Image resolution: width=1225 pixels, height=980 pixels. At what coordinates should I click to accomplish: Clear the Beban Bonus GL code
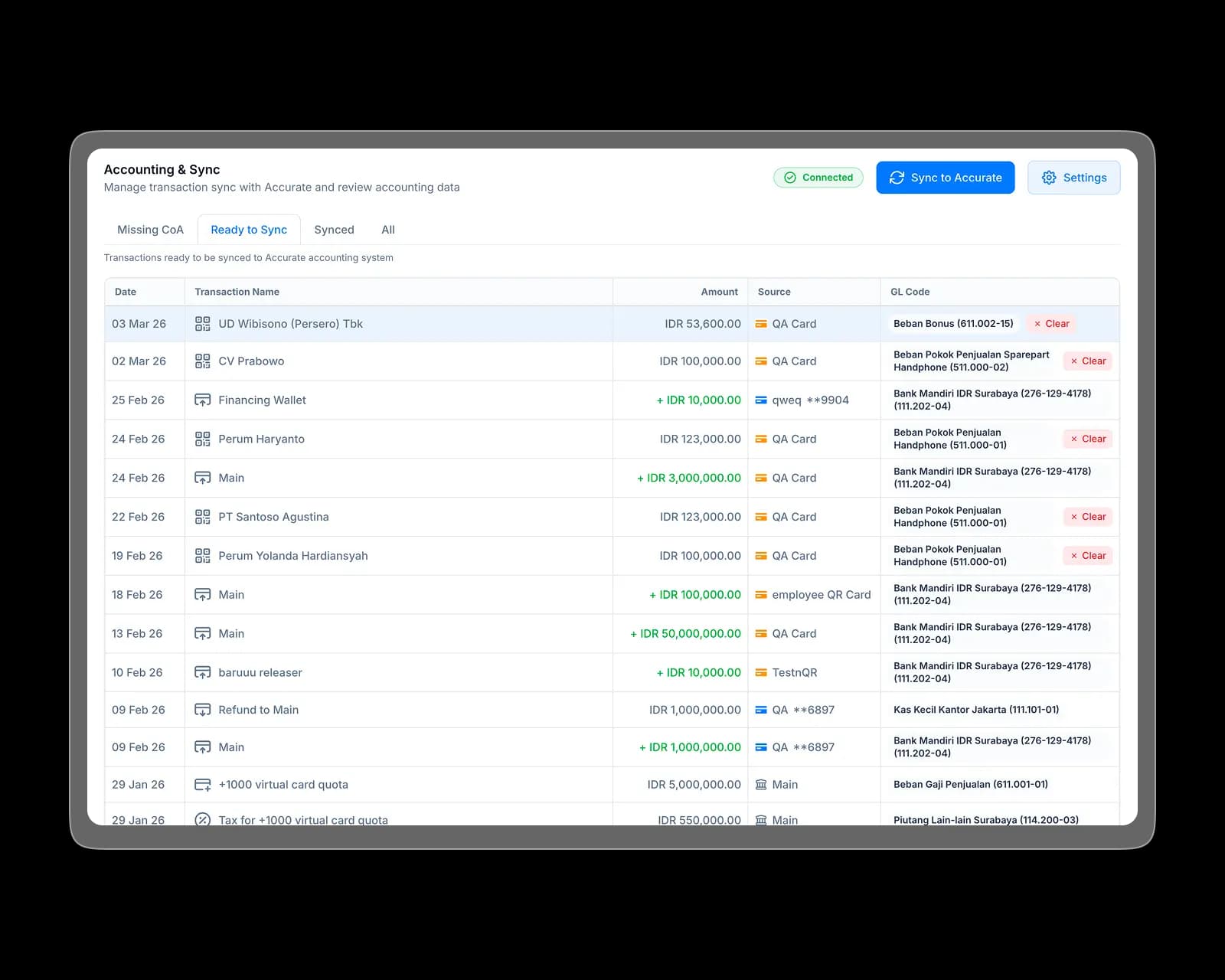click(x=1050, y=323)
